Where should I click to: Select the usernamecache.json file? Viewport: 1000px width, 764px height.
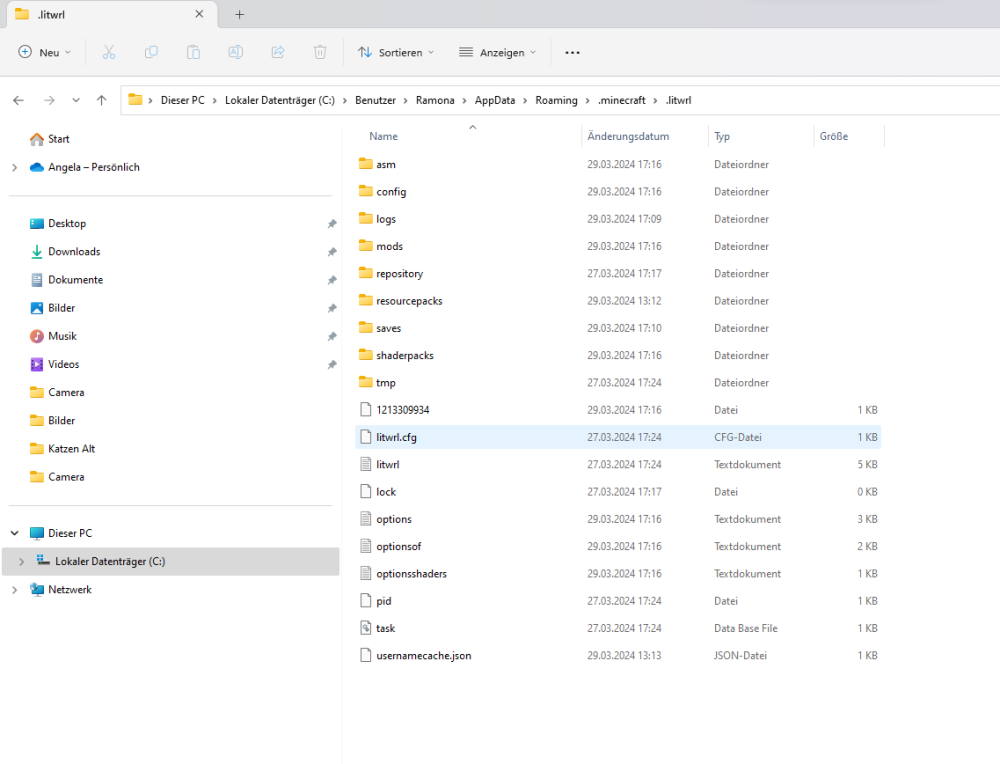point(618,655)
